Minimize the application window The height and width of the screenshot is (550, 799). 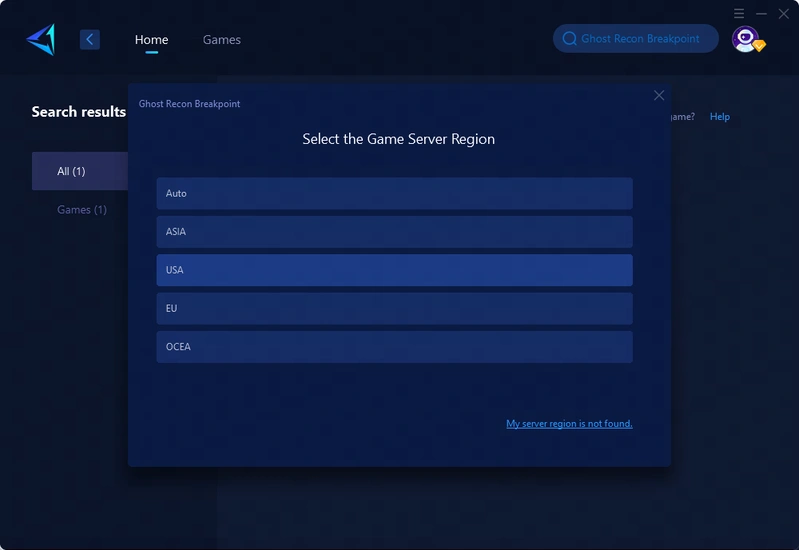tap(761, 13)
